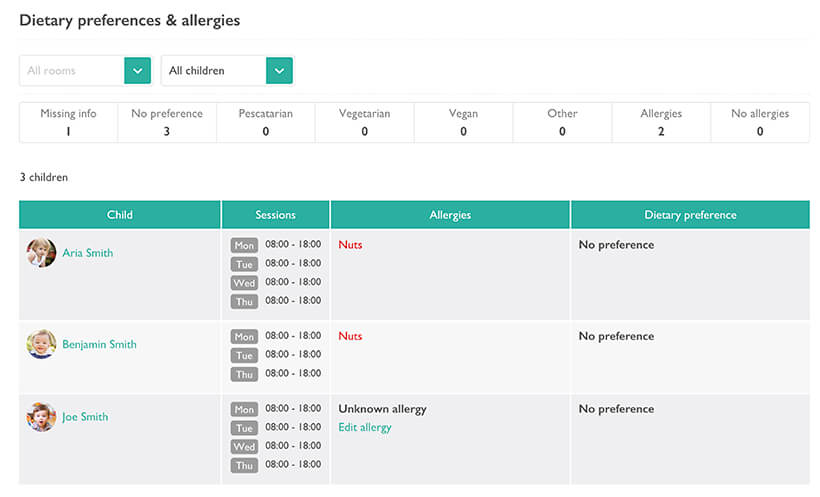Expand the All rooms dropdown arrow
Viewport: 820px width, 497px height.
[x=137, y=71]
